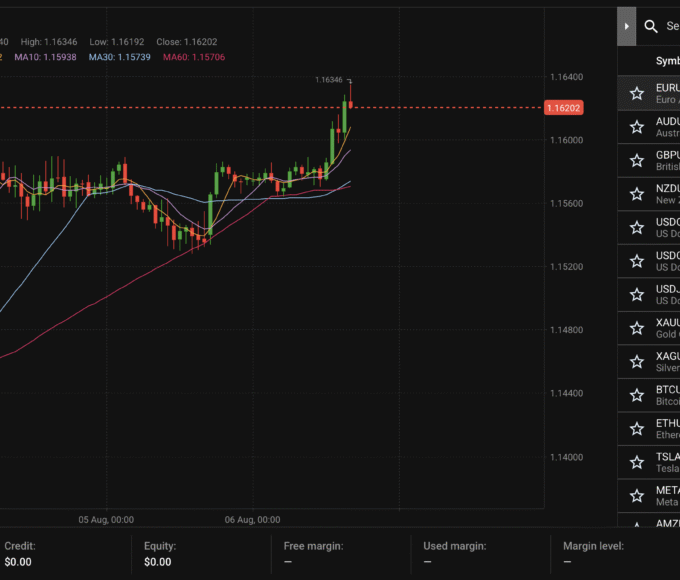Add GBP British pound to favorites

637,160
